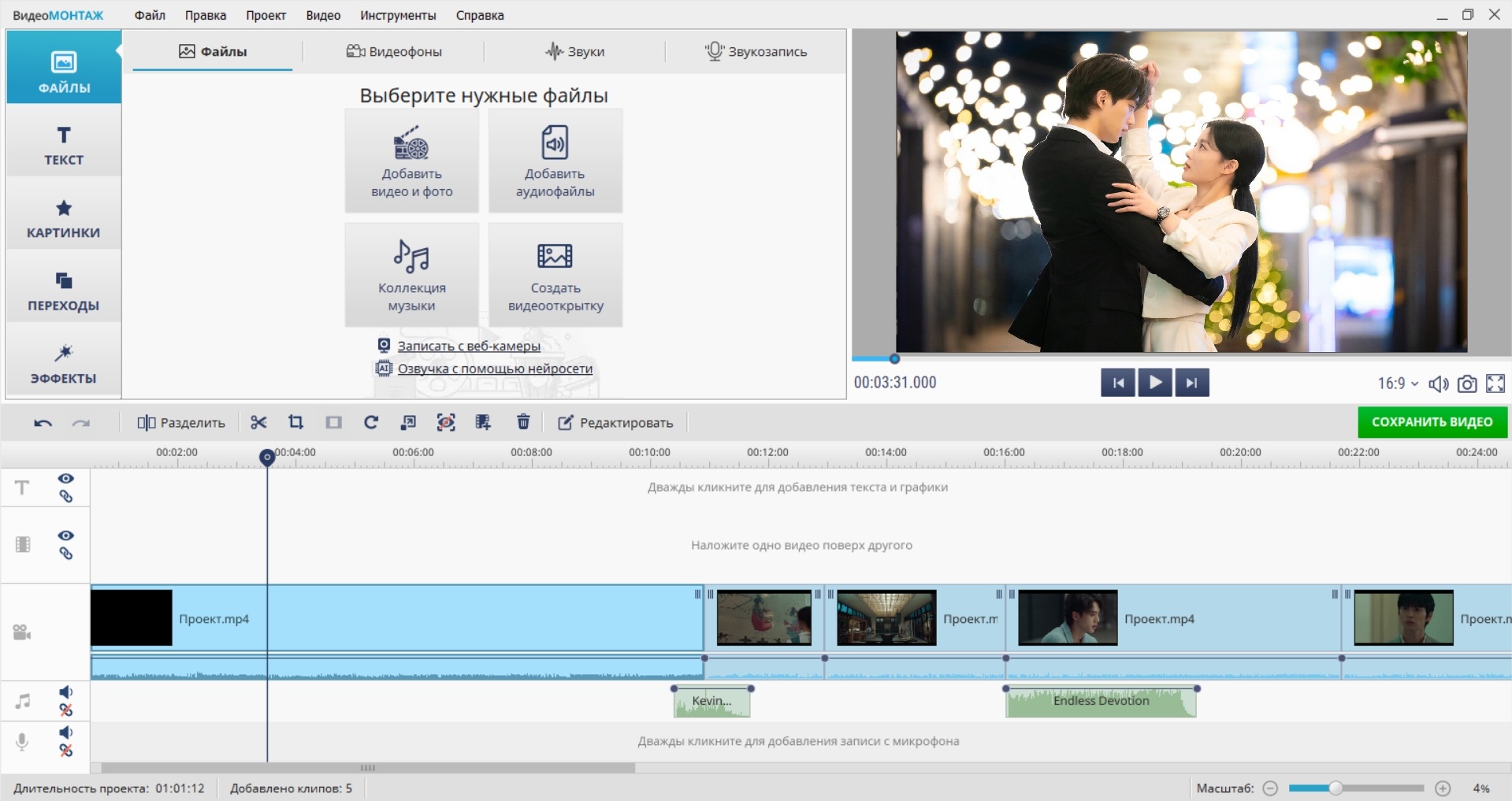Click the rotate clip icon
The image size is (1512, 801).
coord(371,423)
